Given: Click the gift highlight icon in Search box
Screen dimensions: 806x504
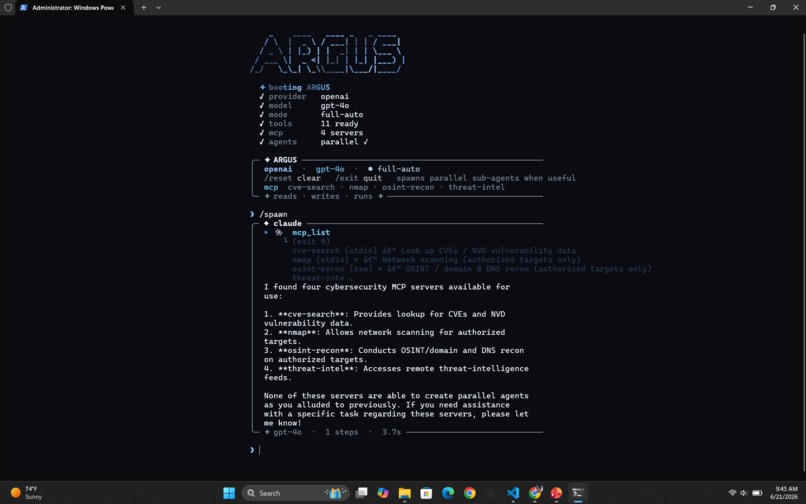Looking at the screenshot, I should 335,493.
